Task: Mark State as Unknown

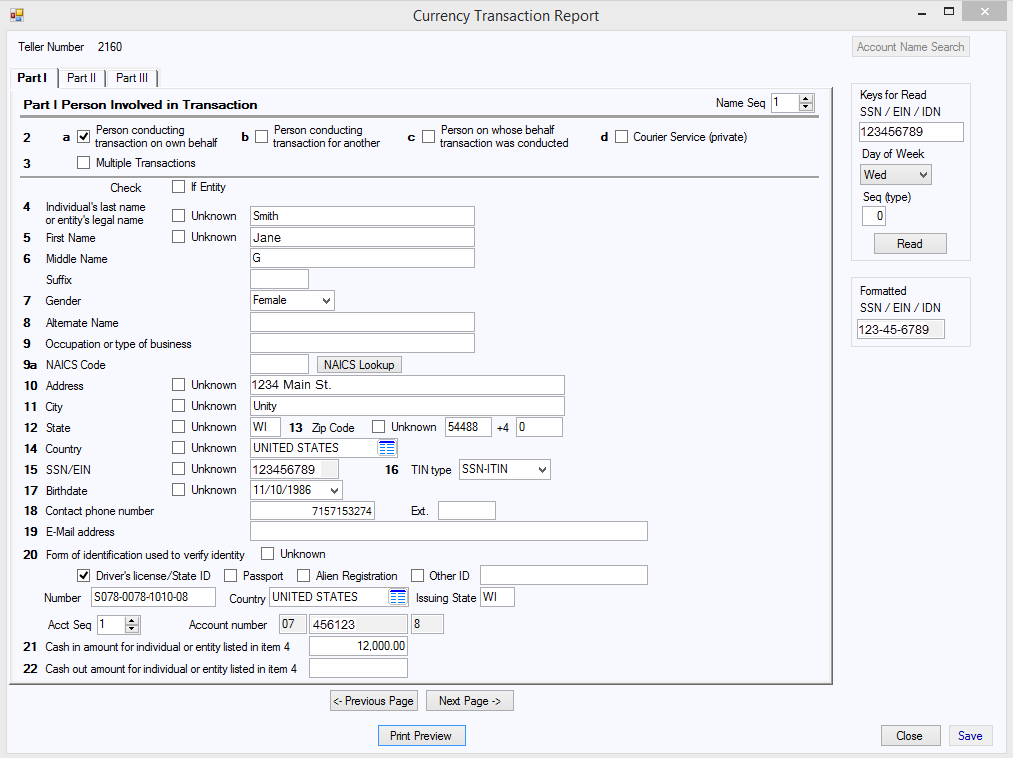Action: click(x=178, y=427)
